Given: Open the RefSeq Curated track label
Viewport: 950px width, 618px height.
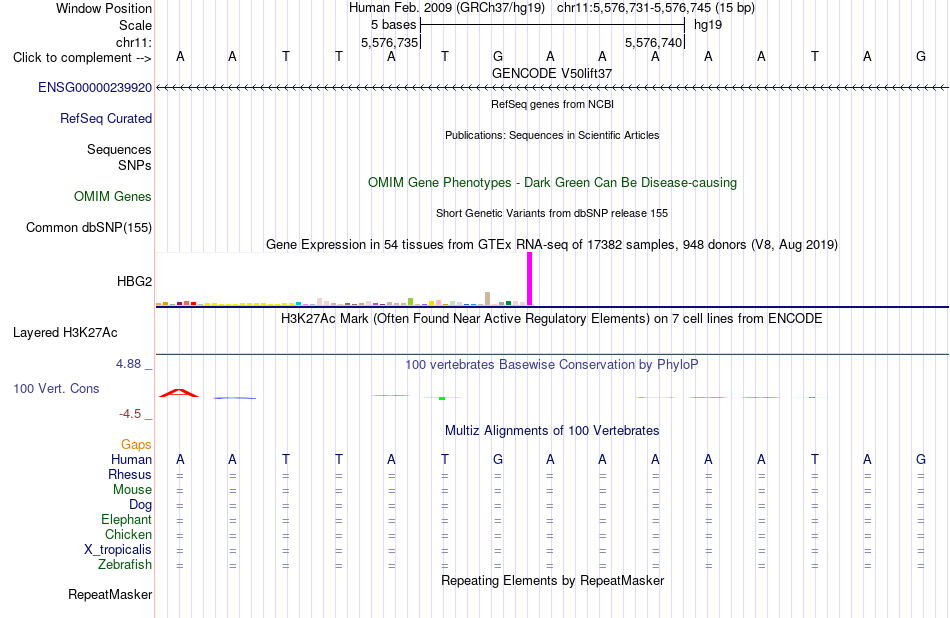Looking at the screenshot, I should tap(106, 119).
